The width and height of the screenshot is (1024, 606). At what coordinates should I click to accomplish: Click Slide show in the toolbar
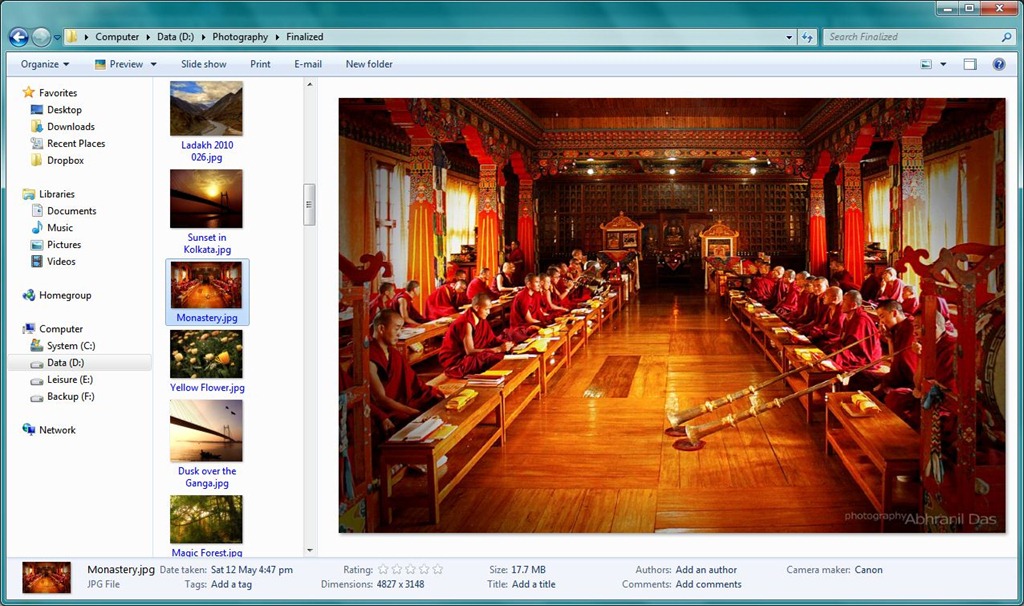tap(203, 64)
